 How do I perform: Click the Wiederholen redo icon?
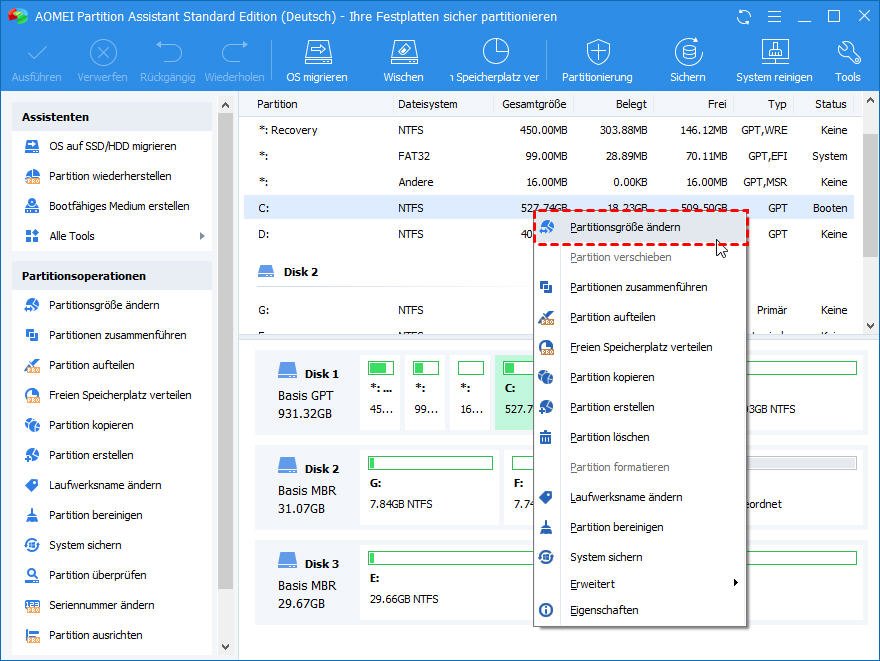tap(235, 52)
